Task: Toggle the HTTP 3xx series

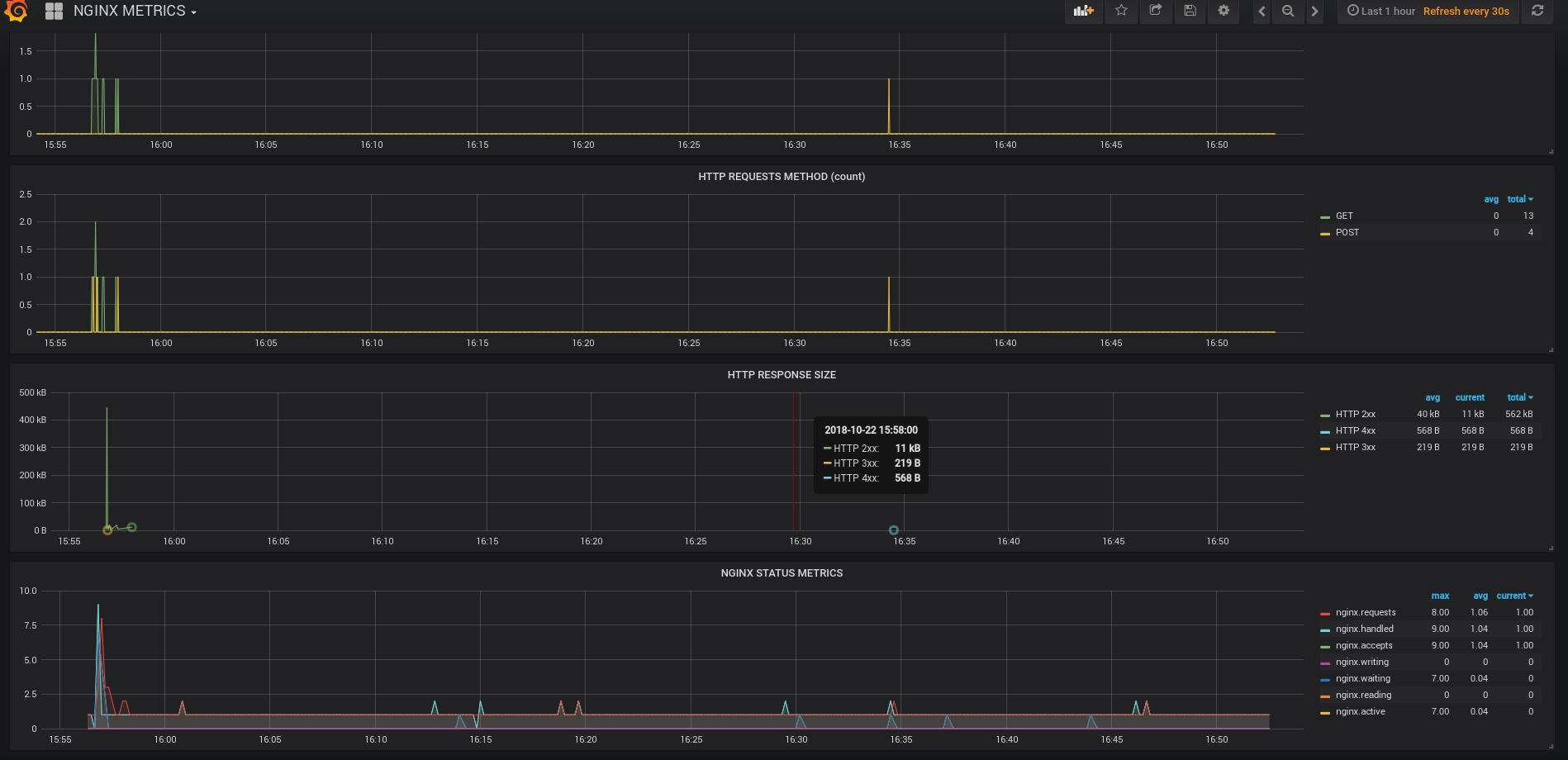Action: pyautogui.click(x=1356, y=447)
